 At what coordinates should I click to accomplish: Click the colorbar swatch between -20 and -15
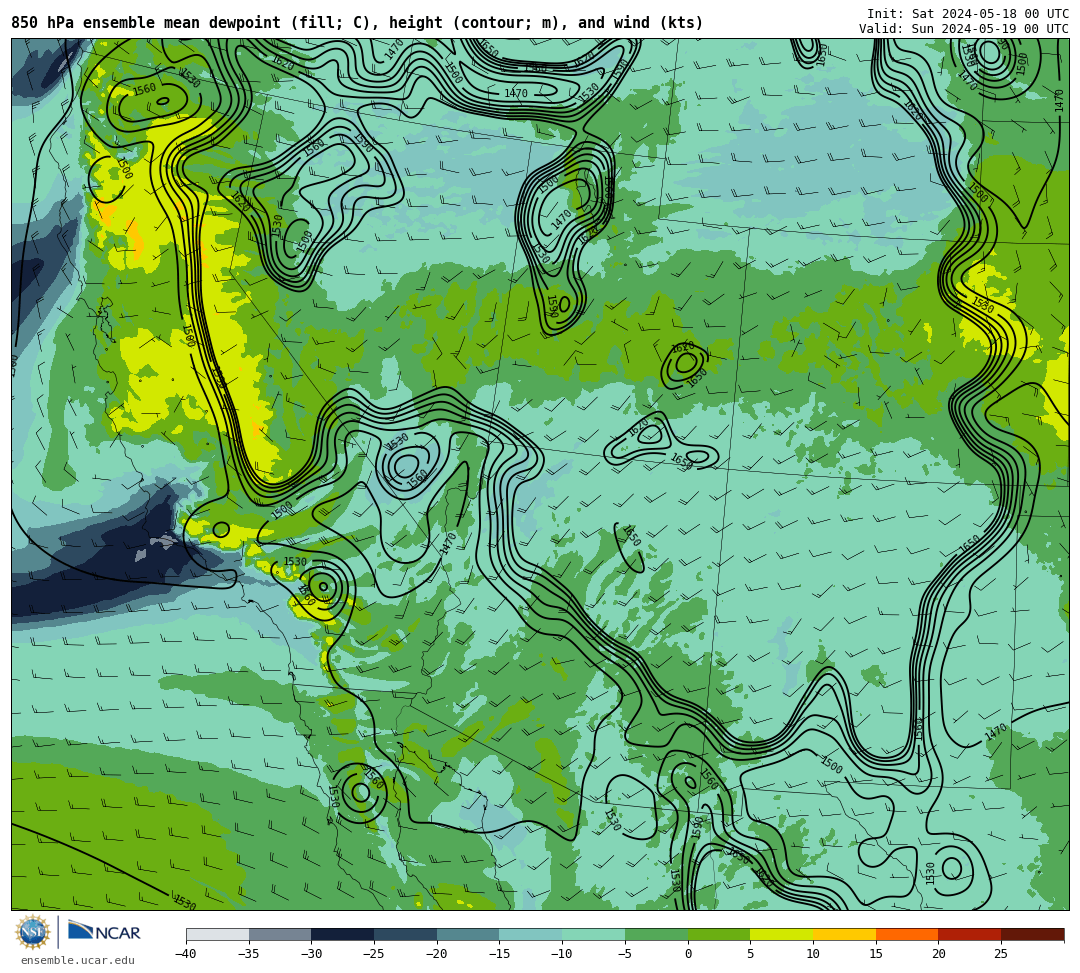click(468, 934)
